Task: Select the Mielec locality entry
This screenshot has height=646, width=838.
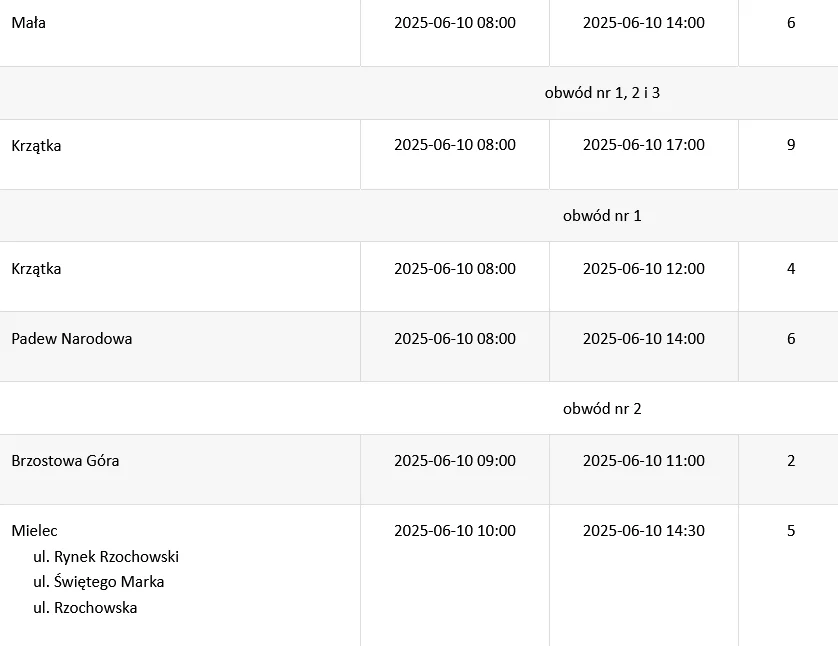Action: (34, 531)
